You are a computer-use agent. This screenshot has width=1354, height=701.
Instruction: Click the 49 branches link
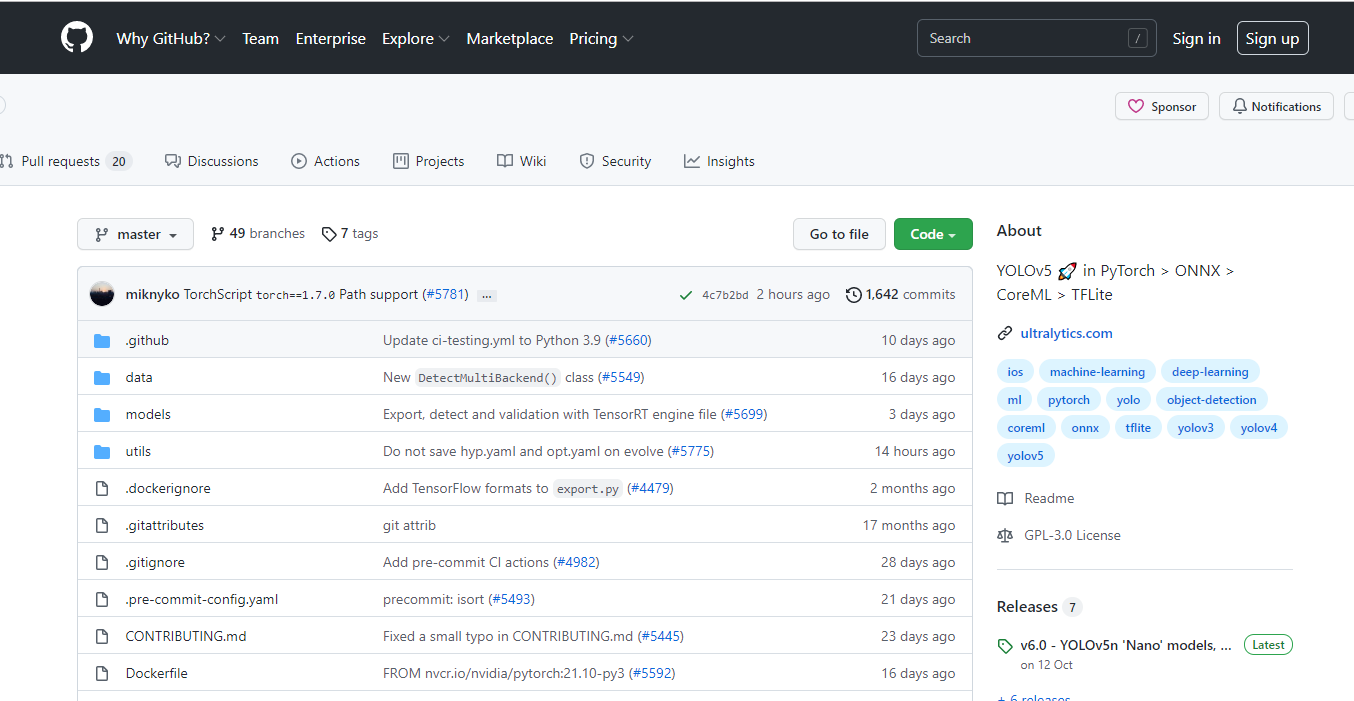coord(258,234)
